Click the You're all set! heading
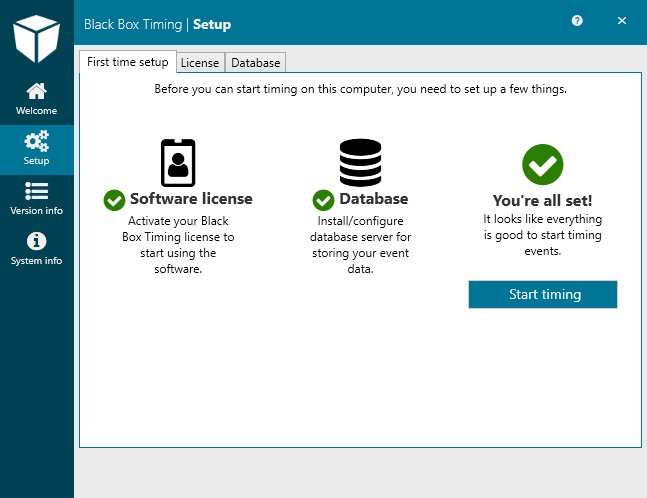Viewport: 647px width, 498px height. pos(543,201)
